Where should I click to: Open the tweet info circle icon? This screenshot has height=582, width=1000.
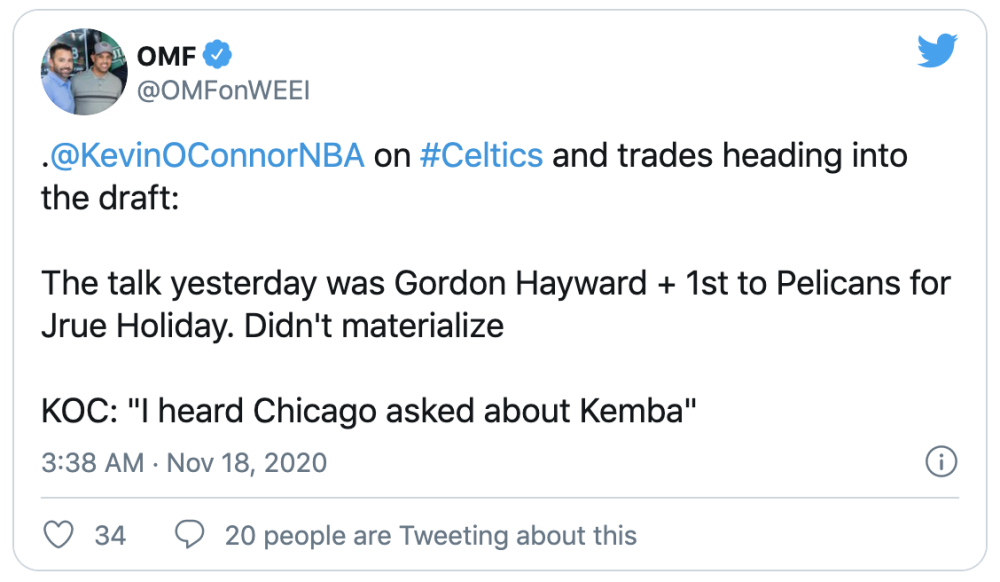click(x=942, y=462)
